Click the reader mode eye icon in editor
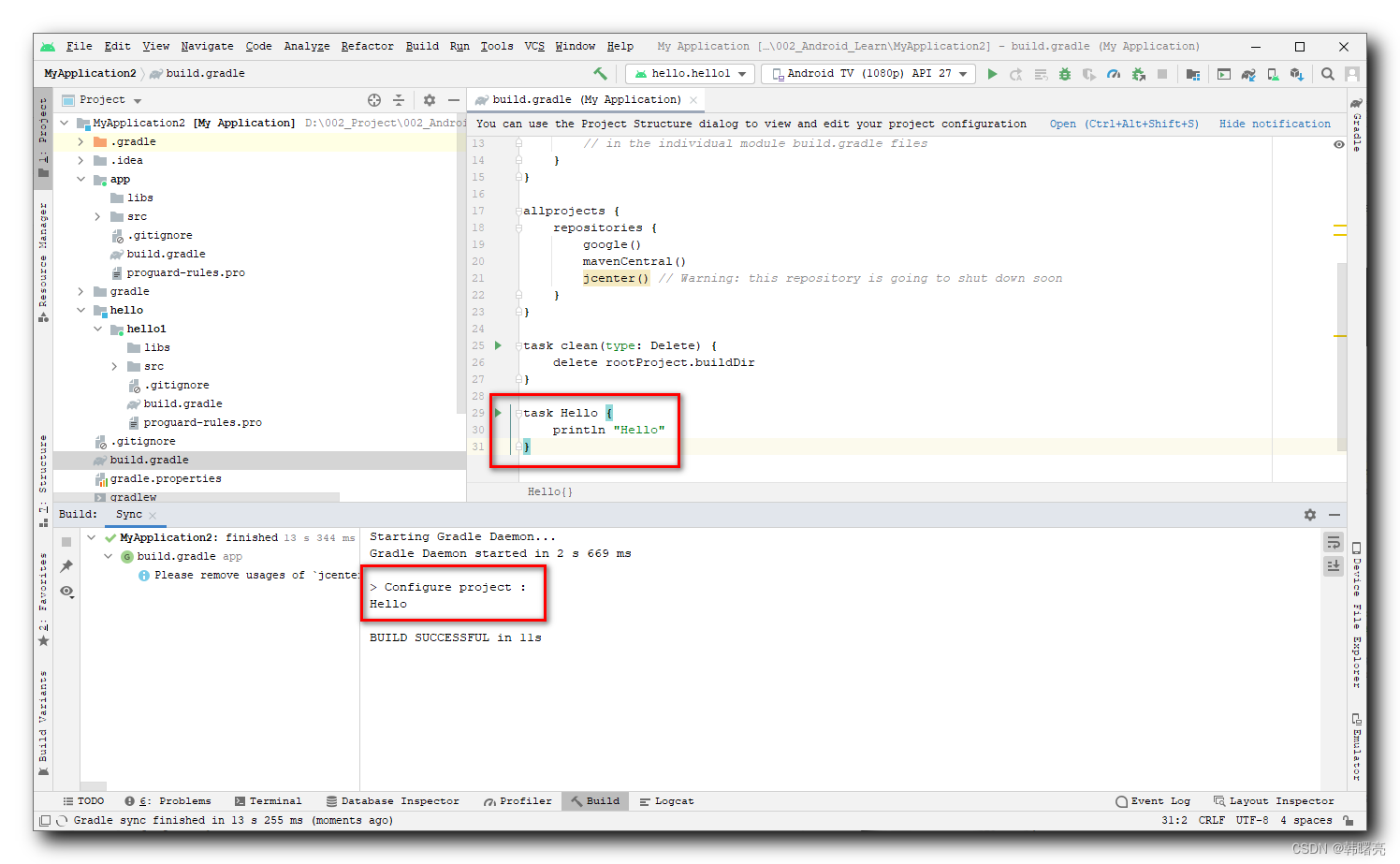The height and width of the screenshot is (864, 1400). [1339, 144]
